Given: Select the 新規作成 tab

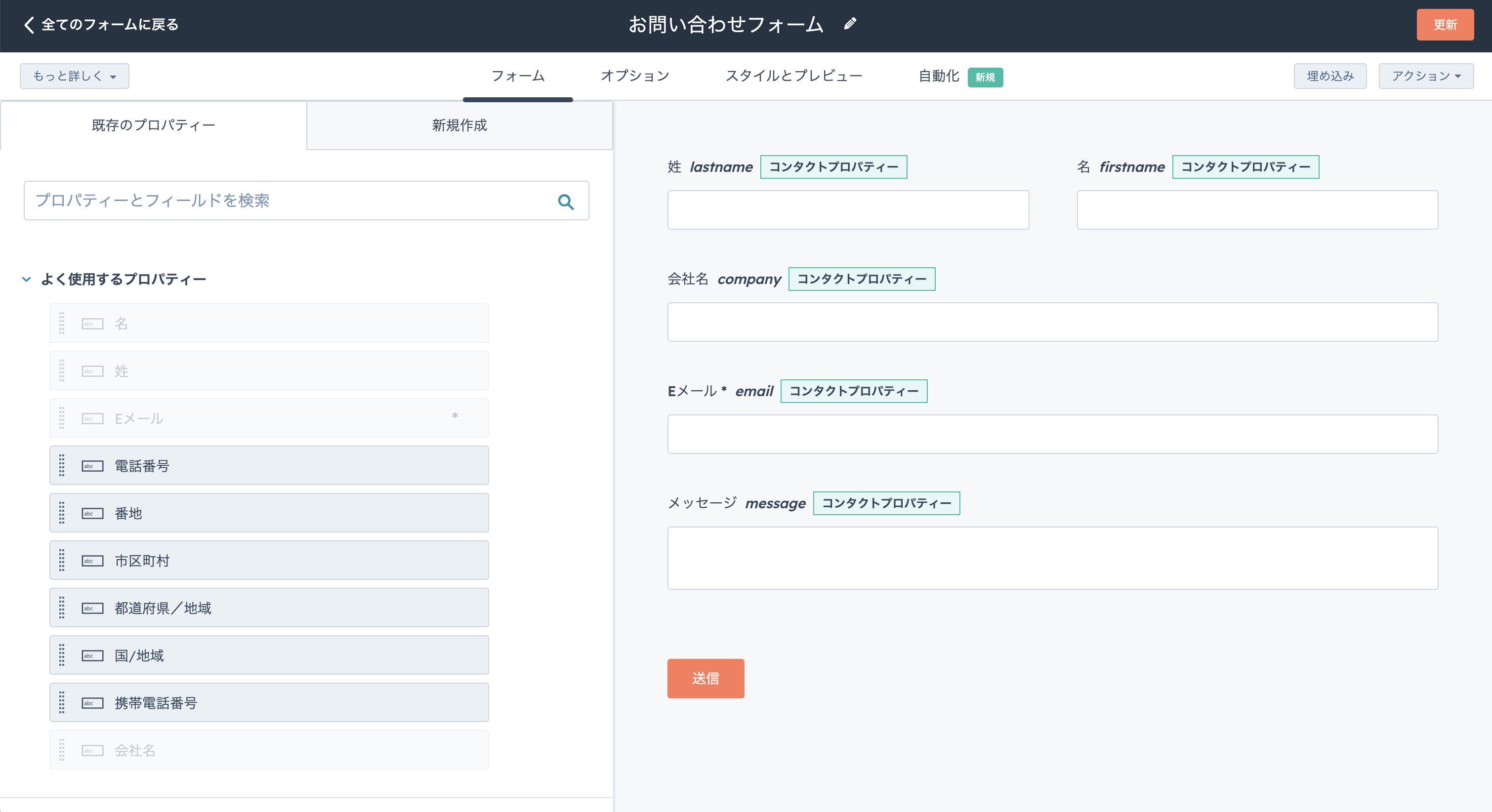Looking at the screenshot, I should pyautogui.click(x=459, y=125).
